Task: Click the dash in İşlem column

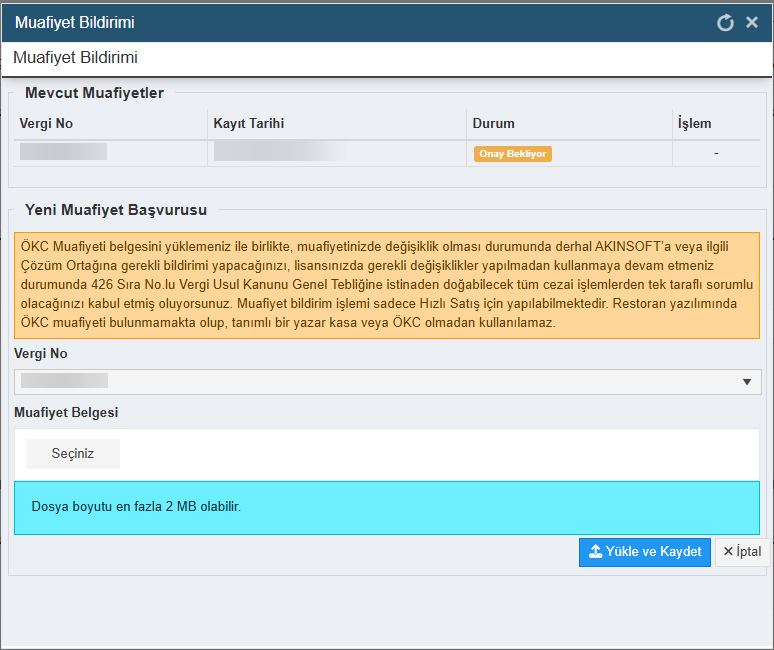Action: [716, 153]
